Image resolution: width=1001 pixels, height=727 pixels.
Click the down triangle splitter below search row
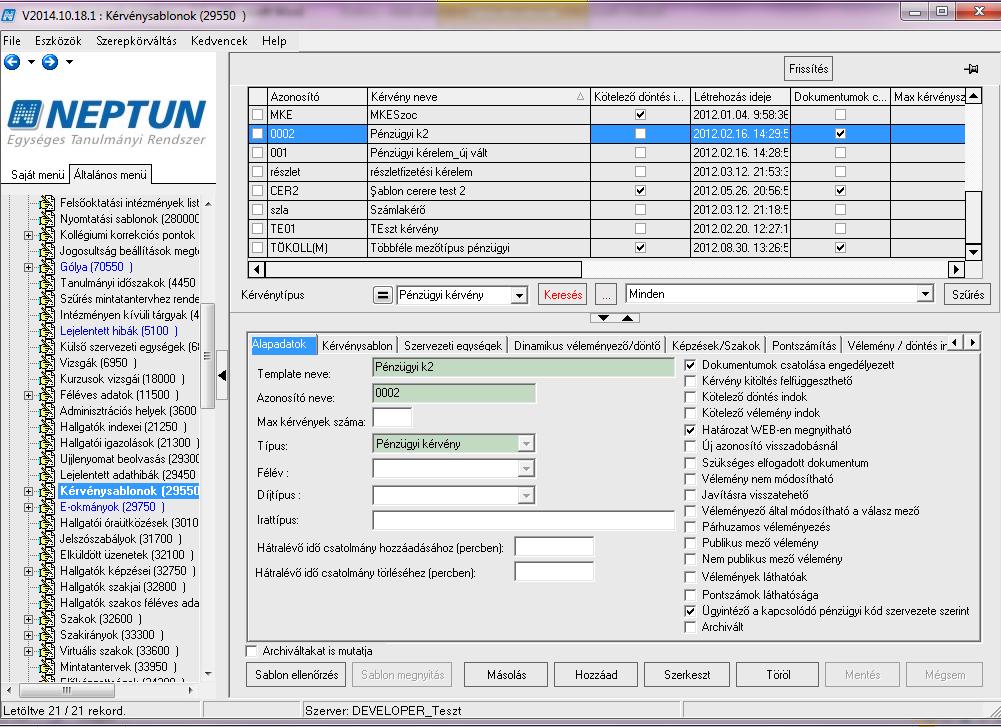pos(603,317)
